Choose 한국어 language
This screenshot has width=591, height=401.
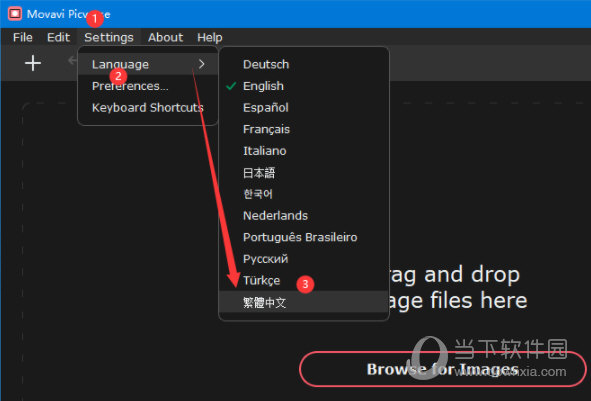[x=304, y=194]
